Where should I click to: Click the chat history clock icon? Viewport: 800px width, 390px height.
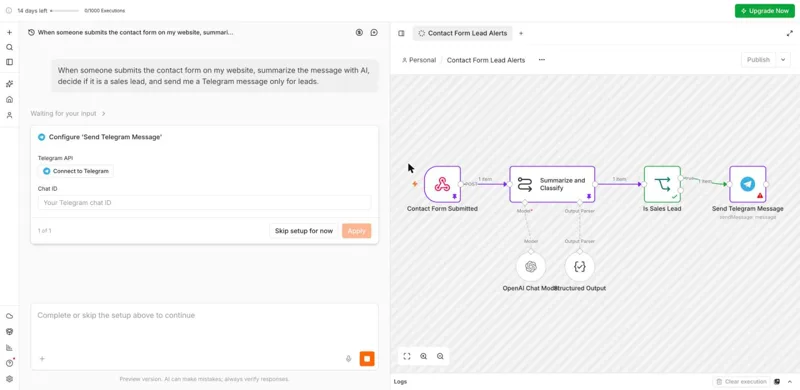click(32, 32)
